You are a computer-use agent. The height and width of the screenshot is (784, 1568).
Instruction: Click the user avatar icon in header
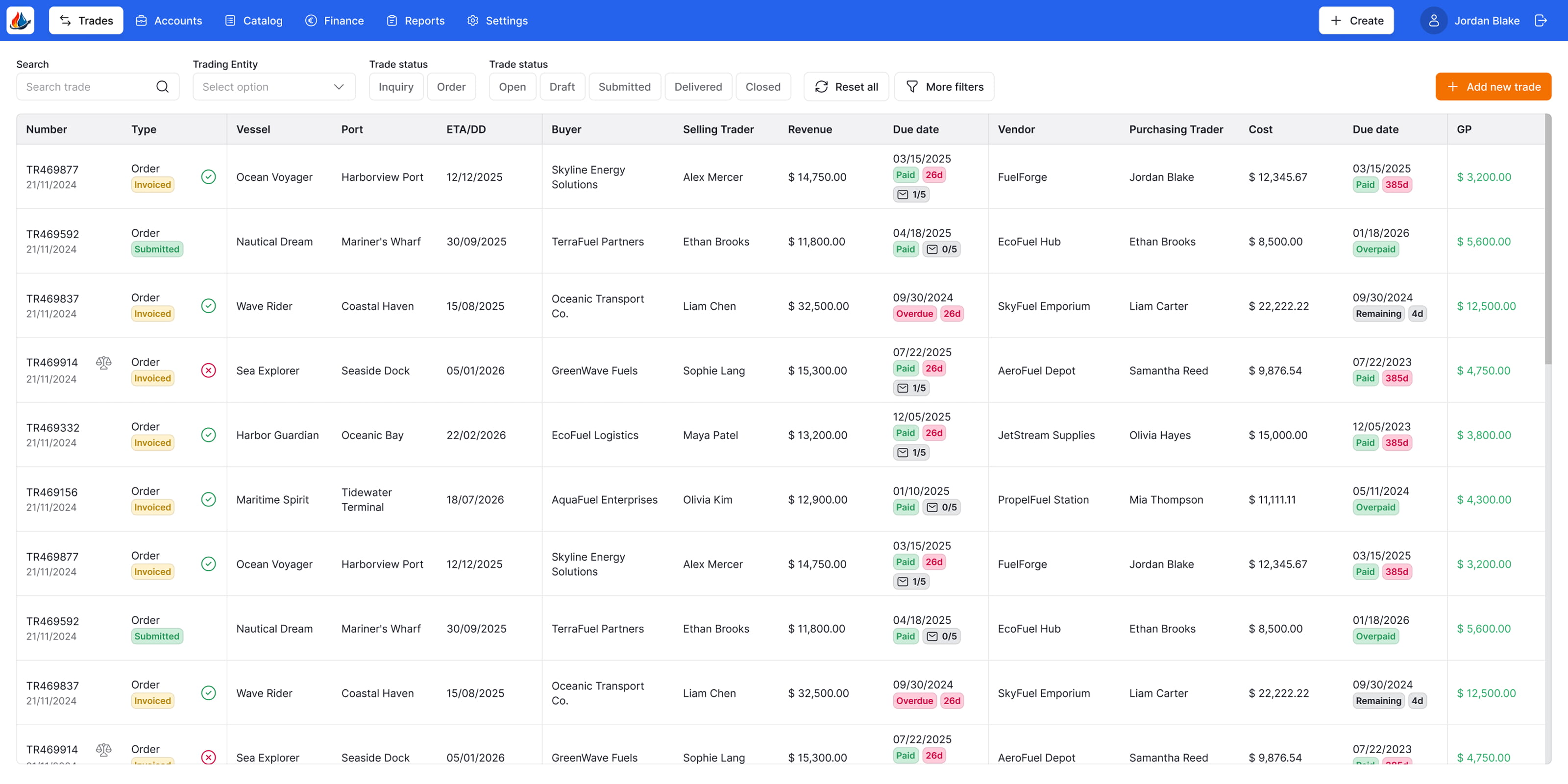click(1433, 20)
